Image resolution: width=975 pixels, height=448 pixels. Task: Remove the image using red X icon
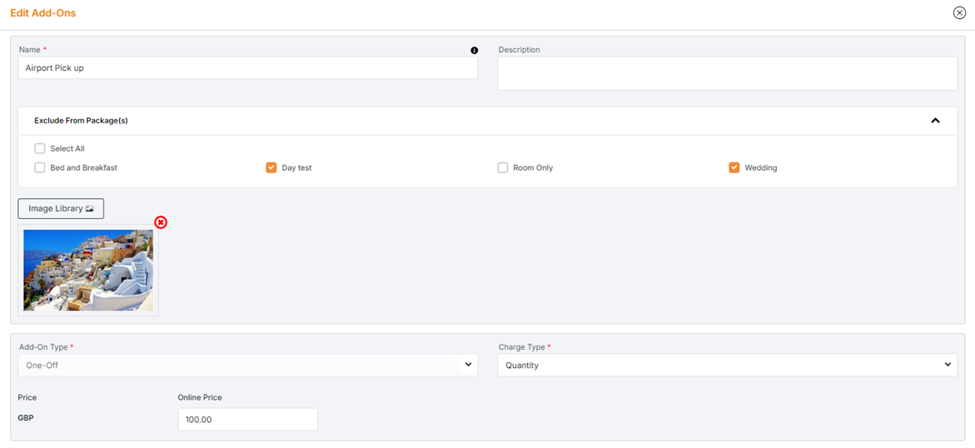[160, 222]
